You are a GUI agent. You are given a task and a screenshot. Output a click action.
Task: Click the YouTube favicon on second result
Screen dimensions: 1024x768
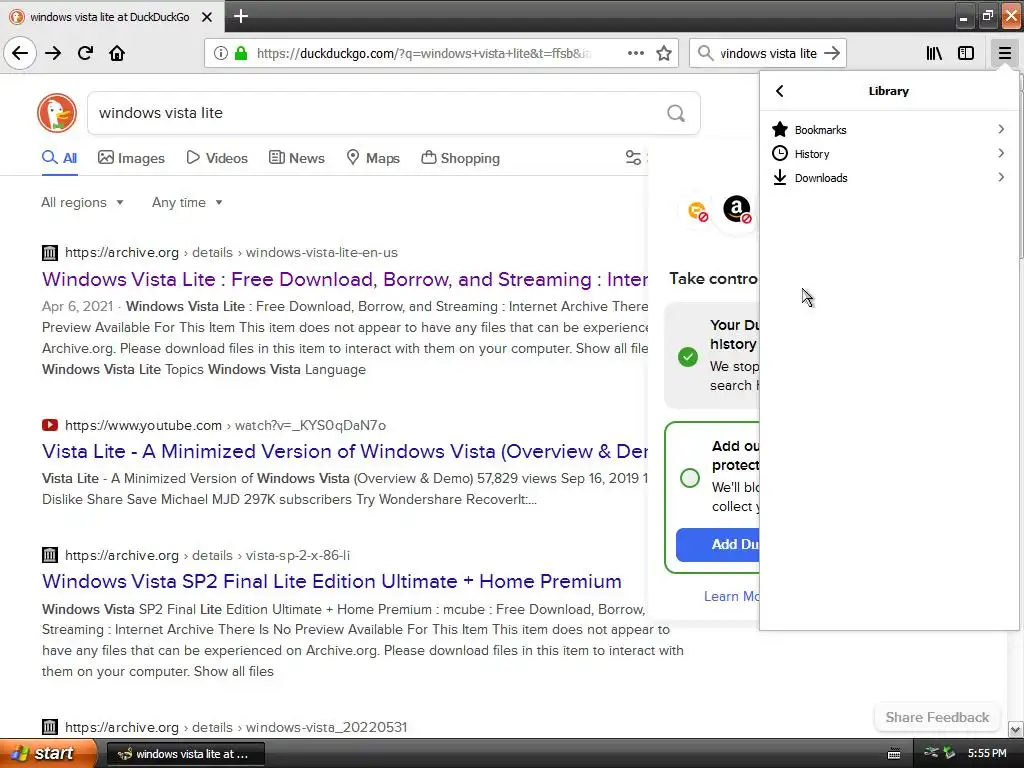[50, 425]
